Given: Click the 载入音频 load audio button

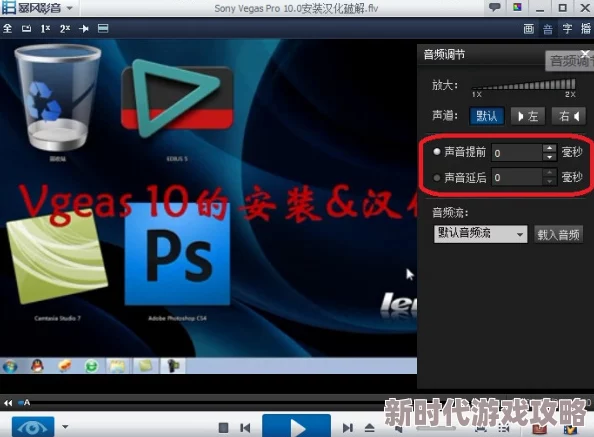Looking at the screenshot, I should [558, 234].
